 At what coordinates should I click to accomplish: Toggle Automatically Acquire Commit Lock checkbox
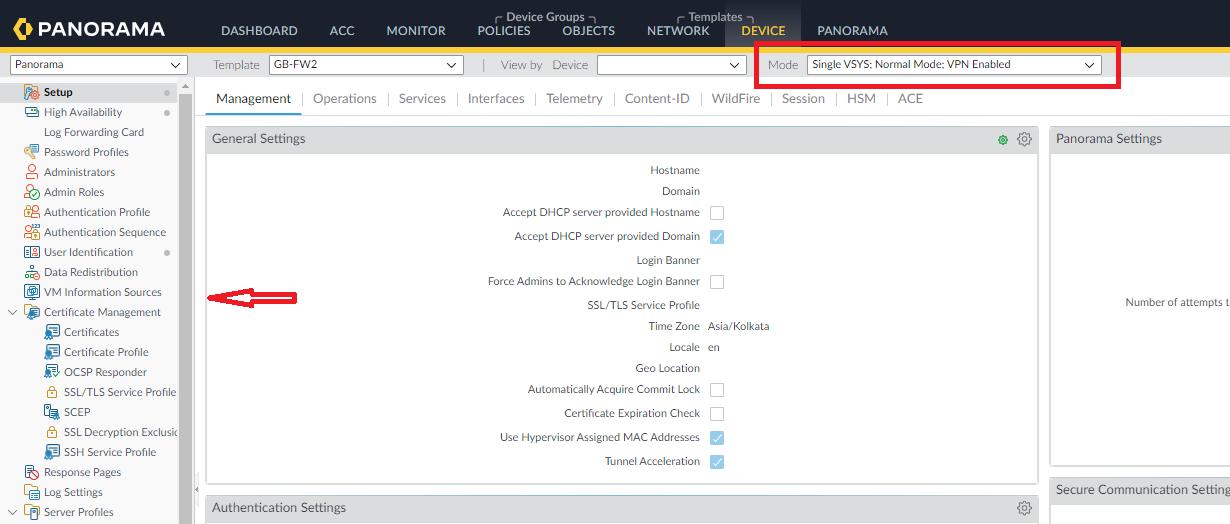717,390
